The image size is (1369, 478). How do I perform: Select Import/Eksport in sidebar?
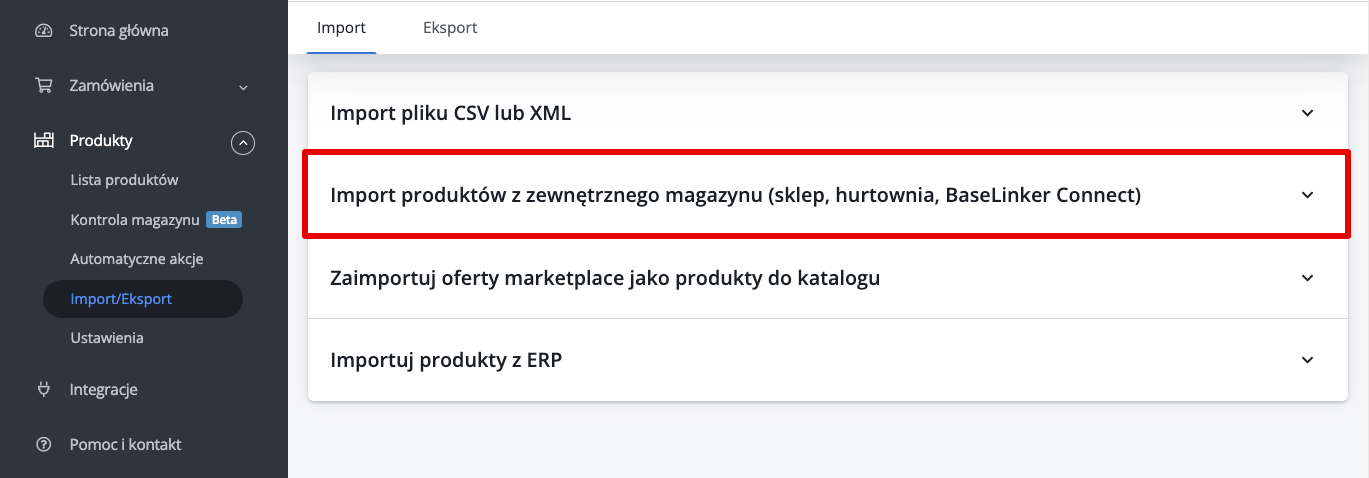[121, 299]
